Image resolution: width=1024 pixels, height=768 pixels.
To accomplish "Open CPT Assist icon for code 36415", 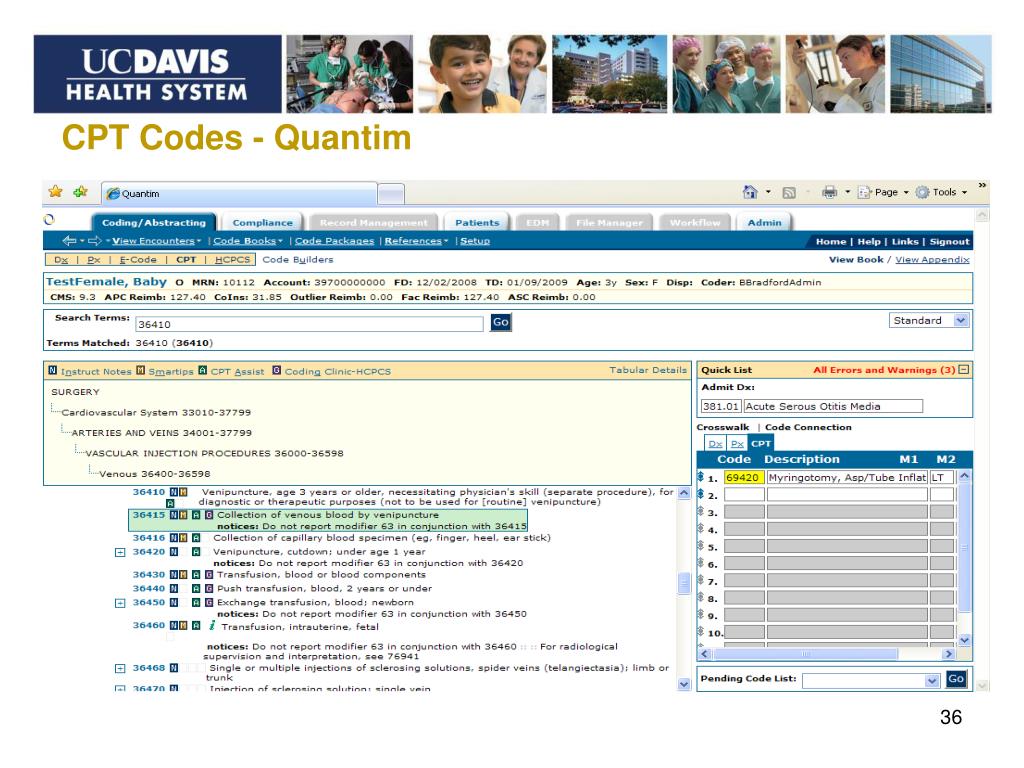I will click(195, 515).
